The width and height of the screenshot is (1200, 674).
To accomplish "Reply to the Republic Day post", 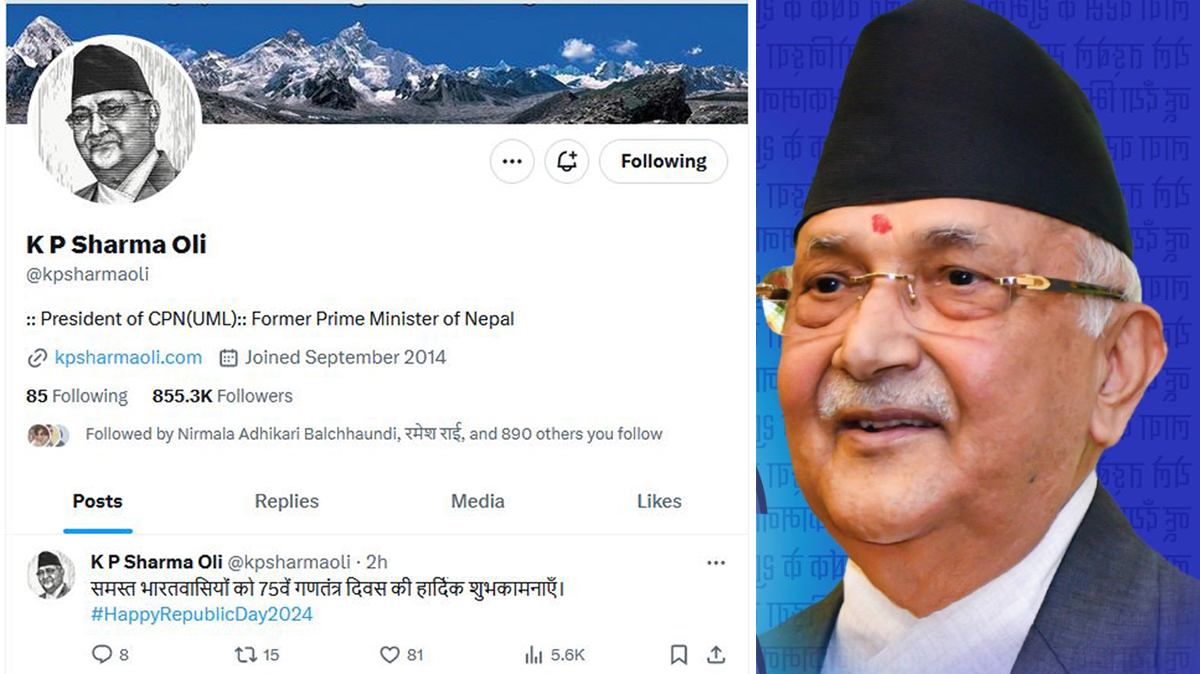I will [x=110, y=655].
